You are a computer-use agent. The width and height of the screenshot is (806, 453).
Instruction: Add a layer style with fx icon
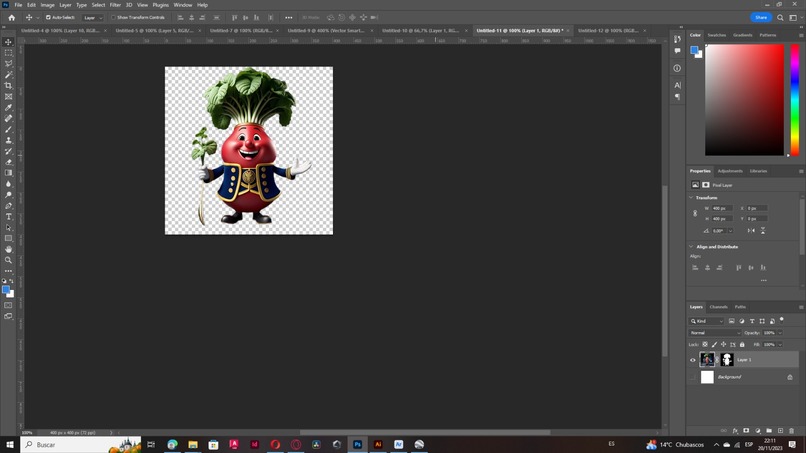pyautogui.click(x=735, y=431)
